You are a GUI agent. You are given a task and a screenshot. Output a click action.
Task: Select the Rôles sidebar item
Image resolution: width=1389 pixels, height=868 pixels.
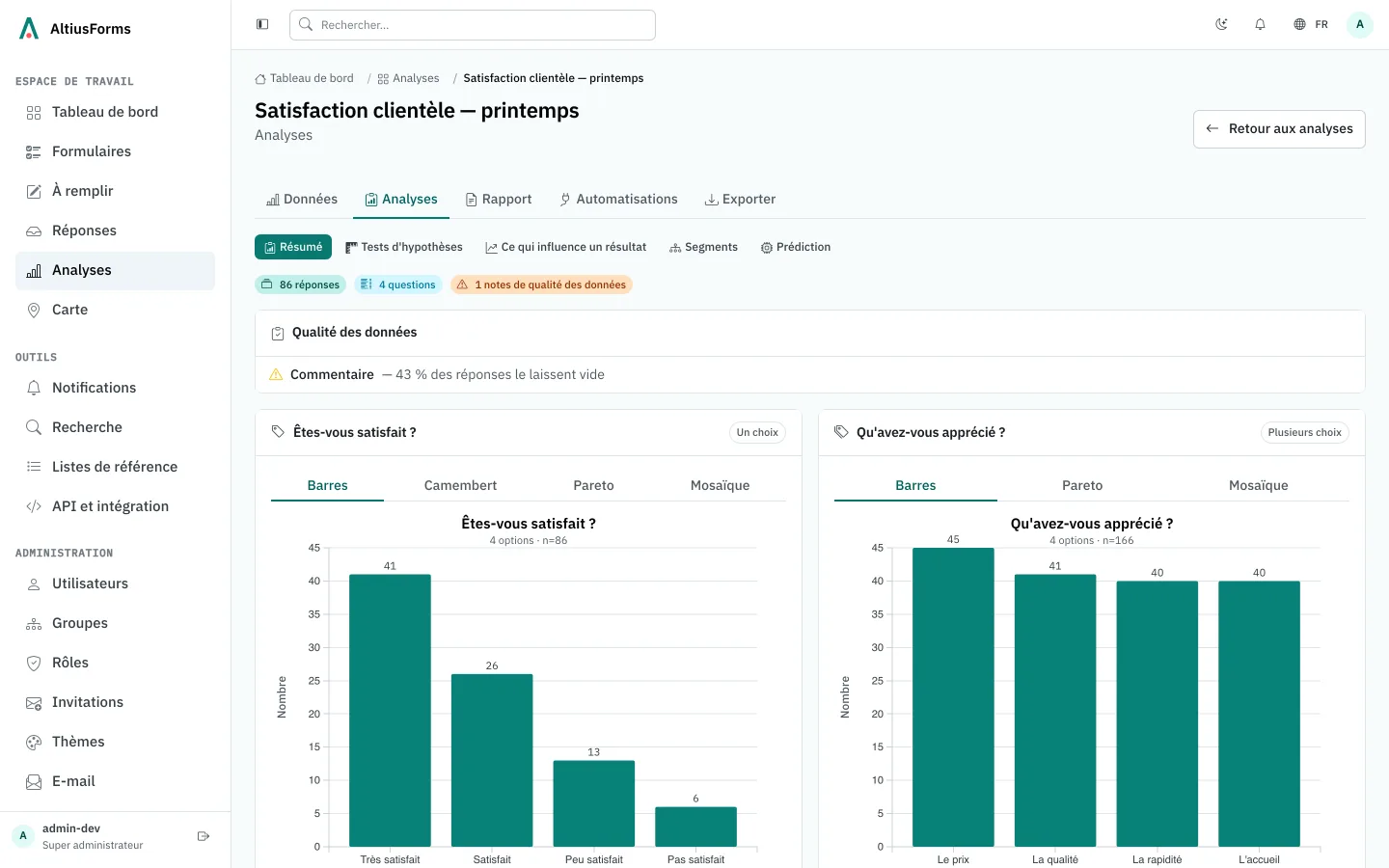115,663
